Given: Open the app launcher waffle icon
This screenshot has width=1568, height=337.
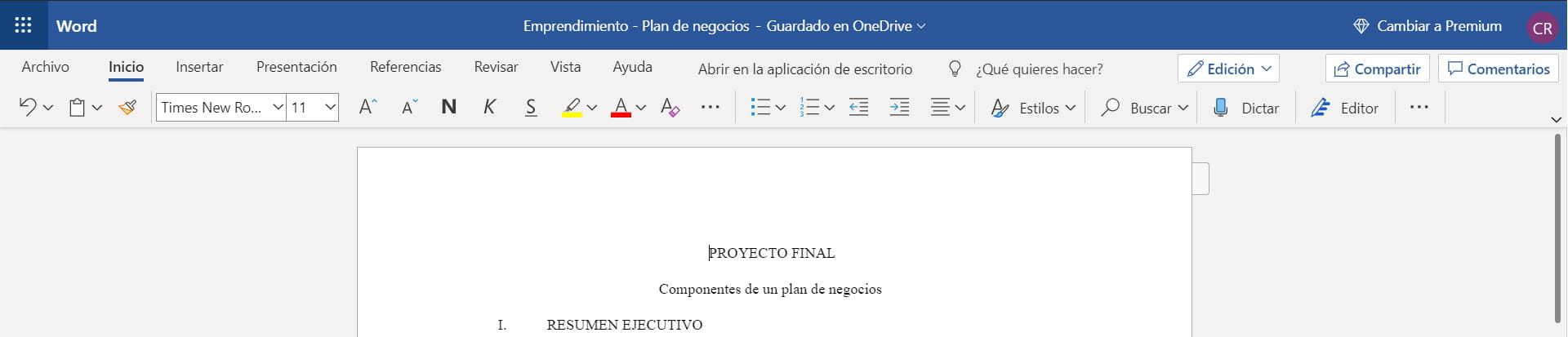Looking at the screenshot, I should (23, 25).
